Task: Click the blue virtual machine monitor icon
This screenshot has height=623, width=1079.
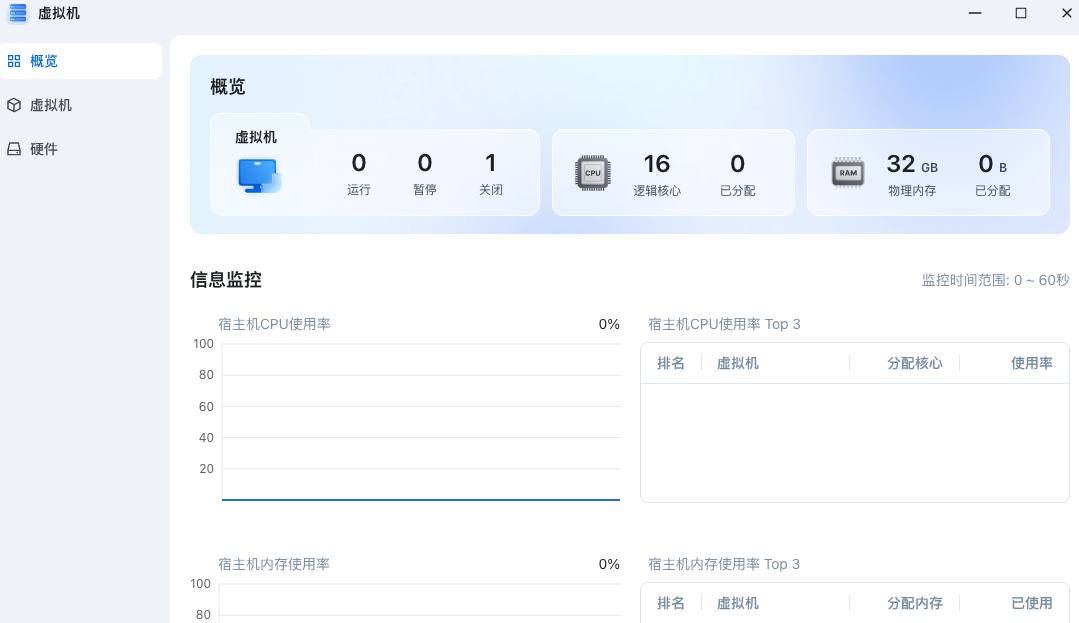Action: [x=259, y=176]
